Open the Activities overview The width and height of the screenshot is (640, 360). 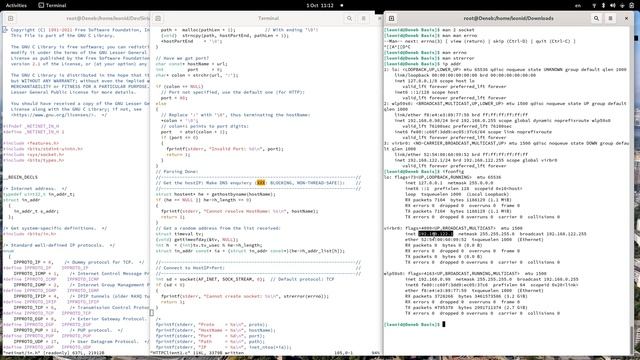pyautogui.click(x=16, y=5)
